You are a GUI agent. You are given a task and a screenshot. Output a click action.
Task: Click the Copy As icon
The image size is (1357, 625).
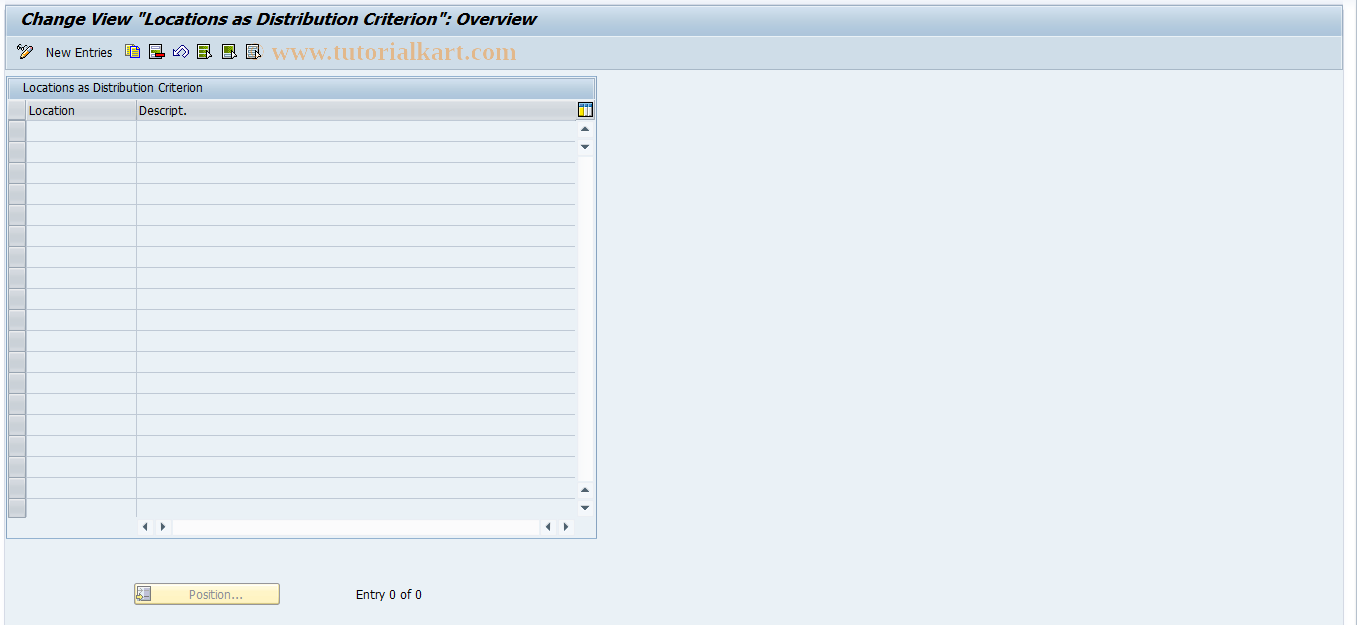pos(133,52)
